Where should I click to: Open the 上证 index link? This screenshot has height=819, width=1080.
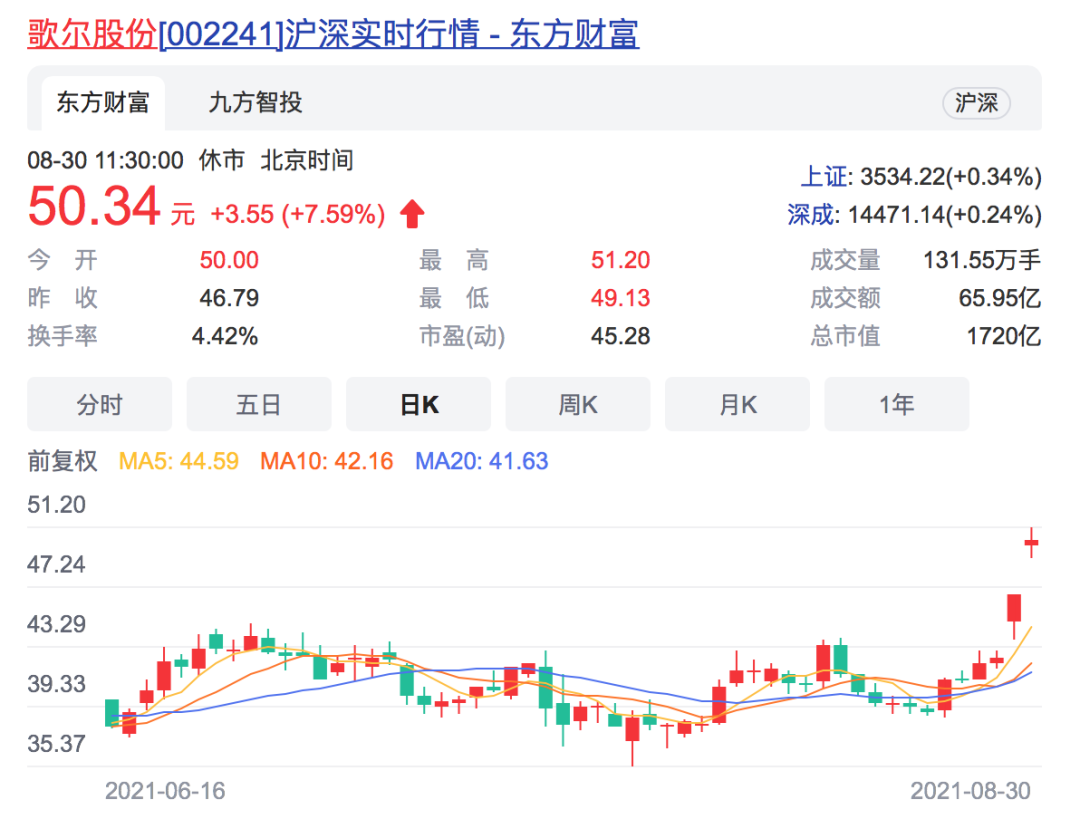pos(823,178)
